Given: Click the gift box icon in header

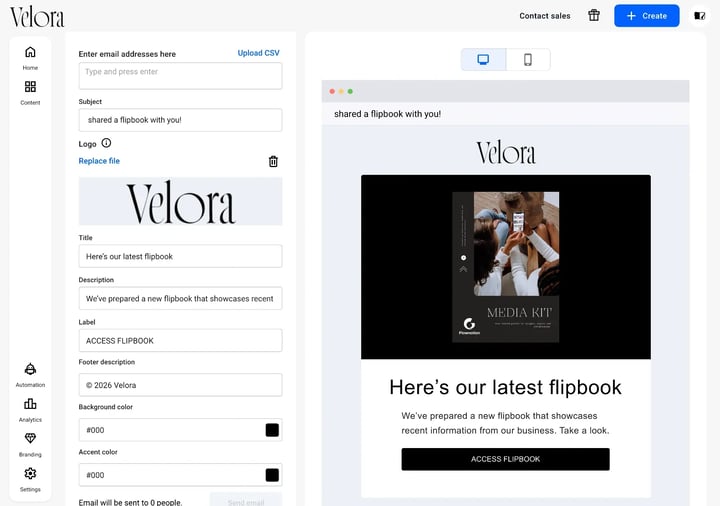Looking at the screenshot, I should point(594,16).
